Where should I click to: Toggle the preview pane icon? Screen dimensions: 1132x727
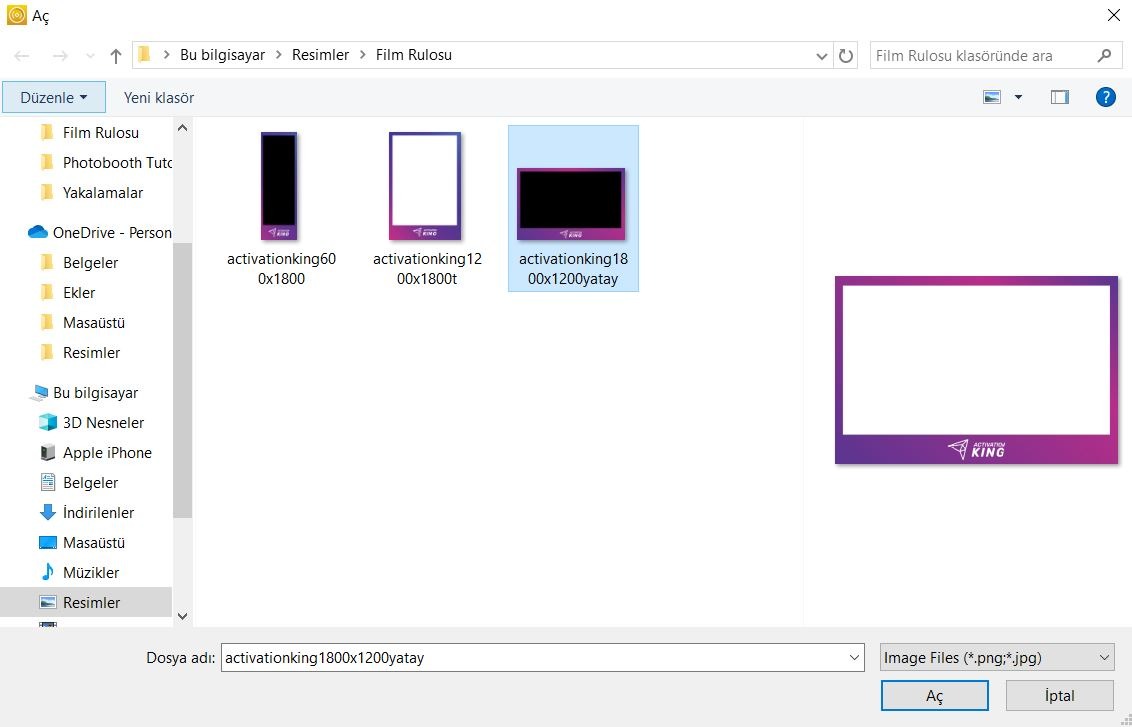tap(1060, 97)
